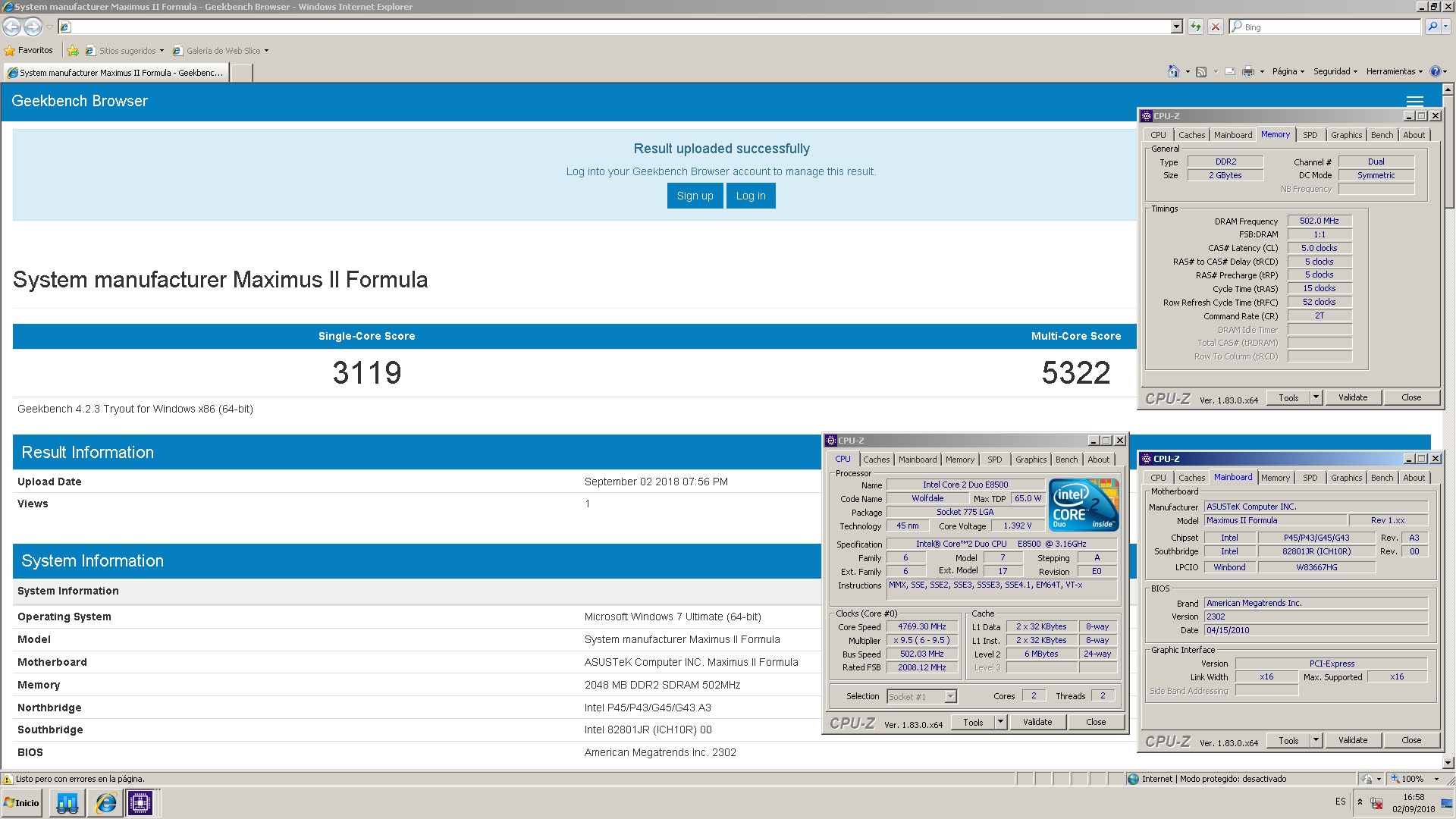1456x819 pixels.
Task: Click the CPU-Z taskbar icon
Action: click(140, 802)
